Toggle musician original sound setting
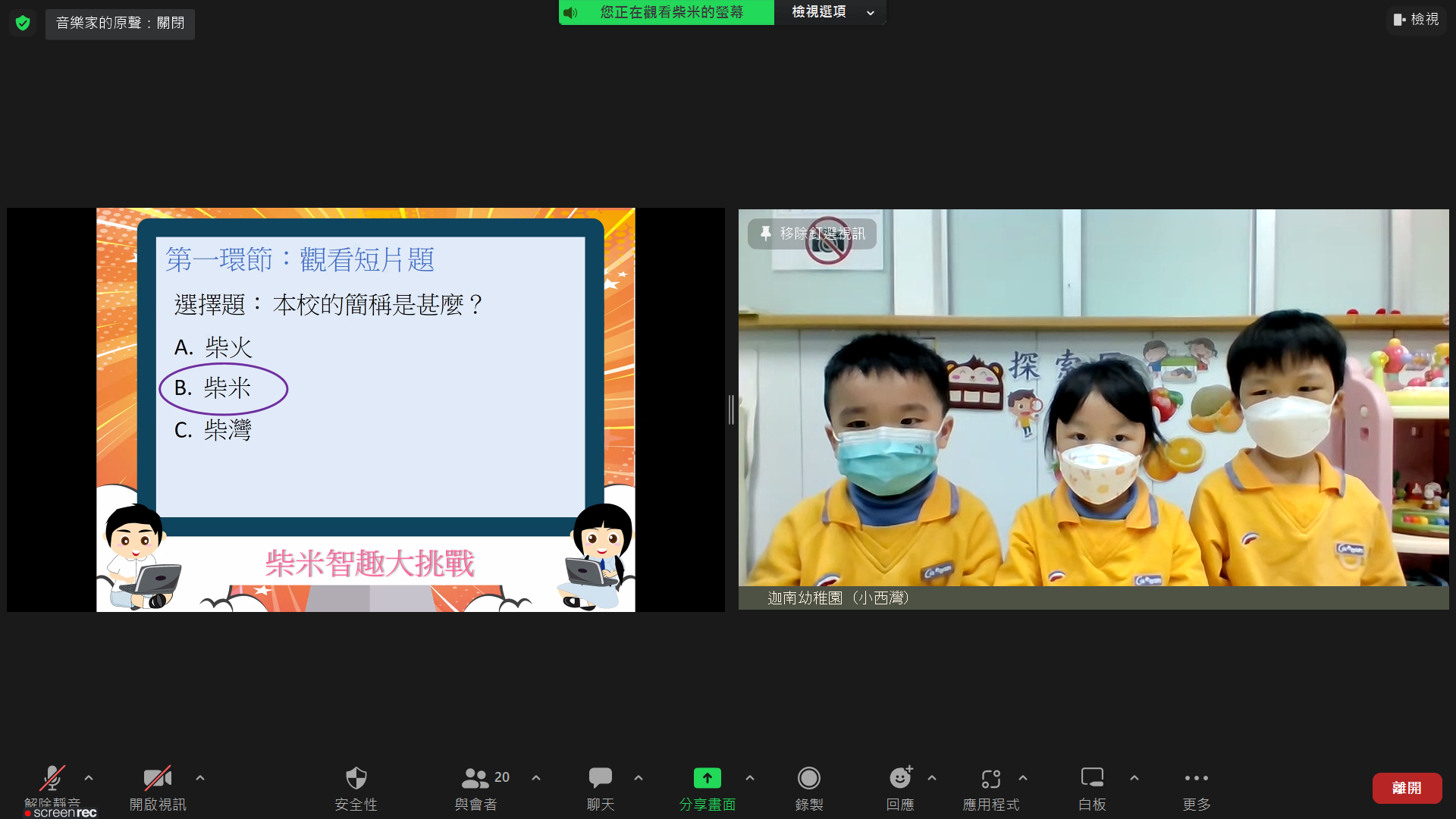The image size is (1456, 819). coord(120,24)
